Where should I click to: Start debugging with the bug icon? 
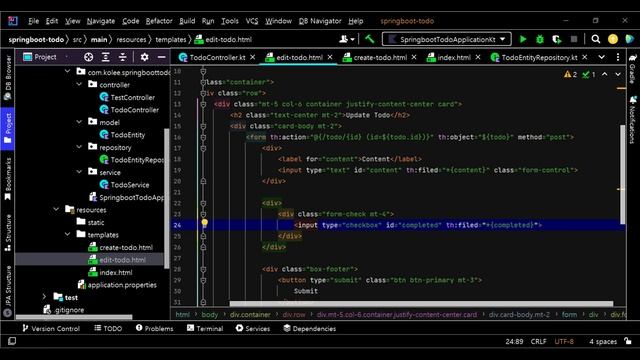pos(540,39)
